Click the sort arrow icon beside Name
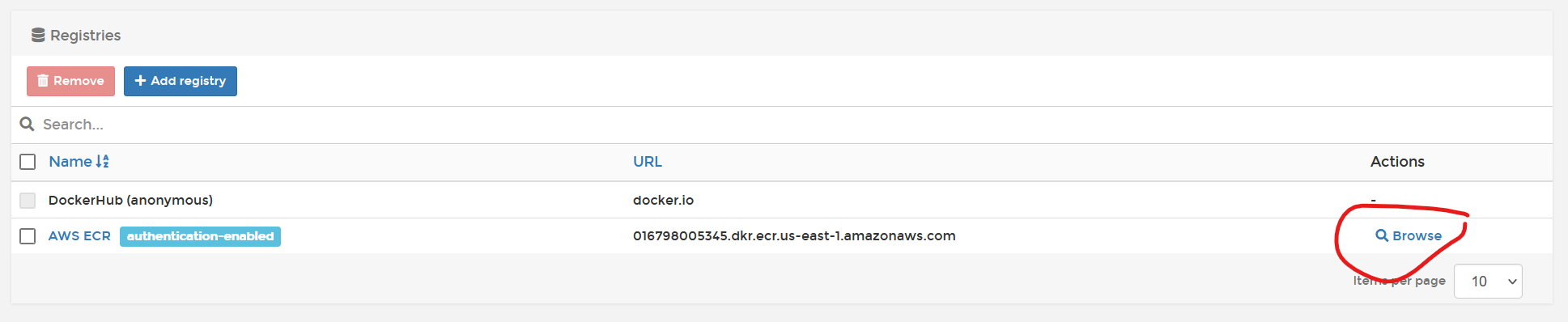Image resolution: width=1568 pixels, height=322 pixels. (102, 162)
